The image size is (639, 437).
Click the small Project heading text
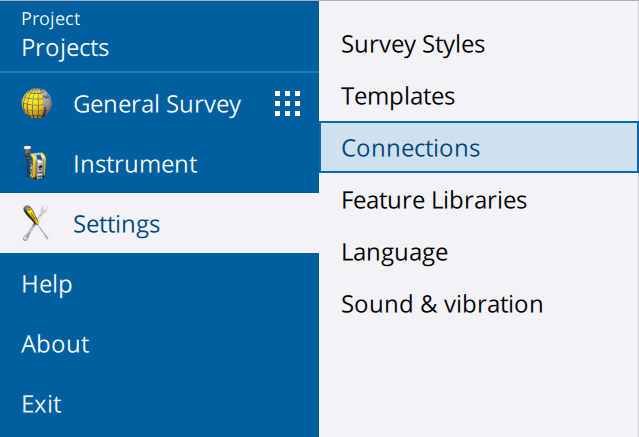tap(51, 19)
